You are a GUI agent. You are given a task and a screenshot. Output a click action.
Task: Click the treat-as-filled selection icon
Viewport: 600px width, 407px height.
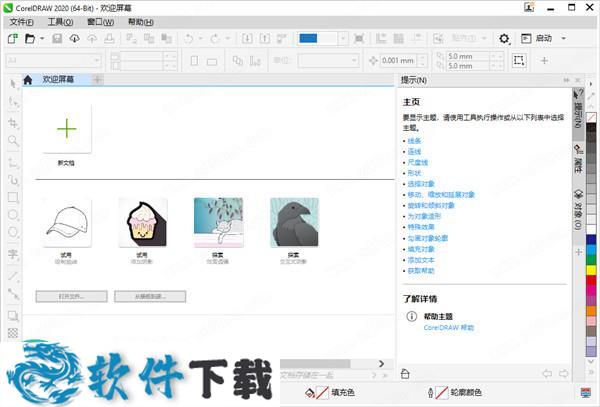(x=519, y=60)
